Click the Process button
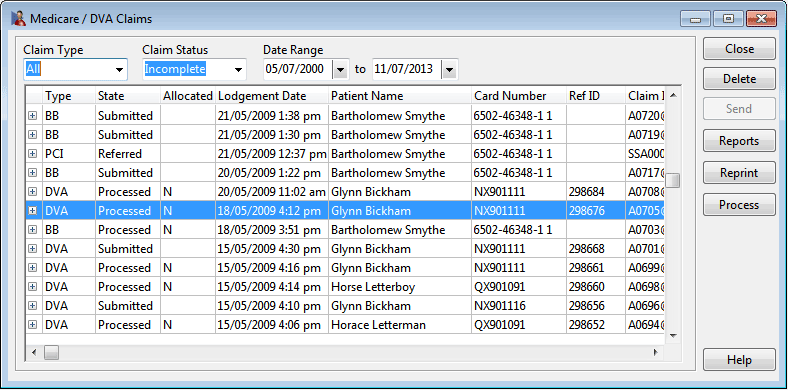This screenshot has height=390, width=788. coord(739,205)
